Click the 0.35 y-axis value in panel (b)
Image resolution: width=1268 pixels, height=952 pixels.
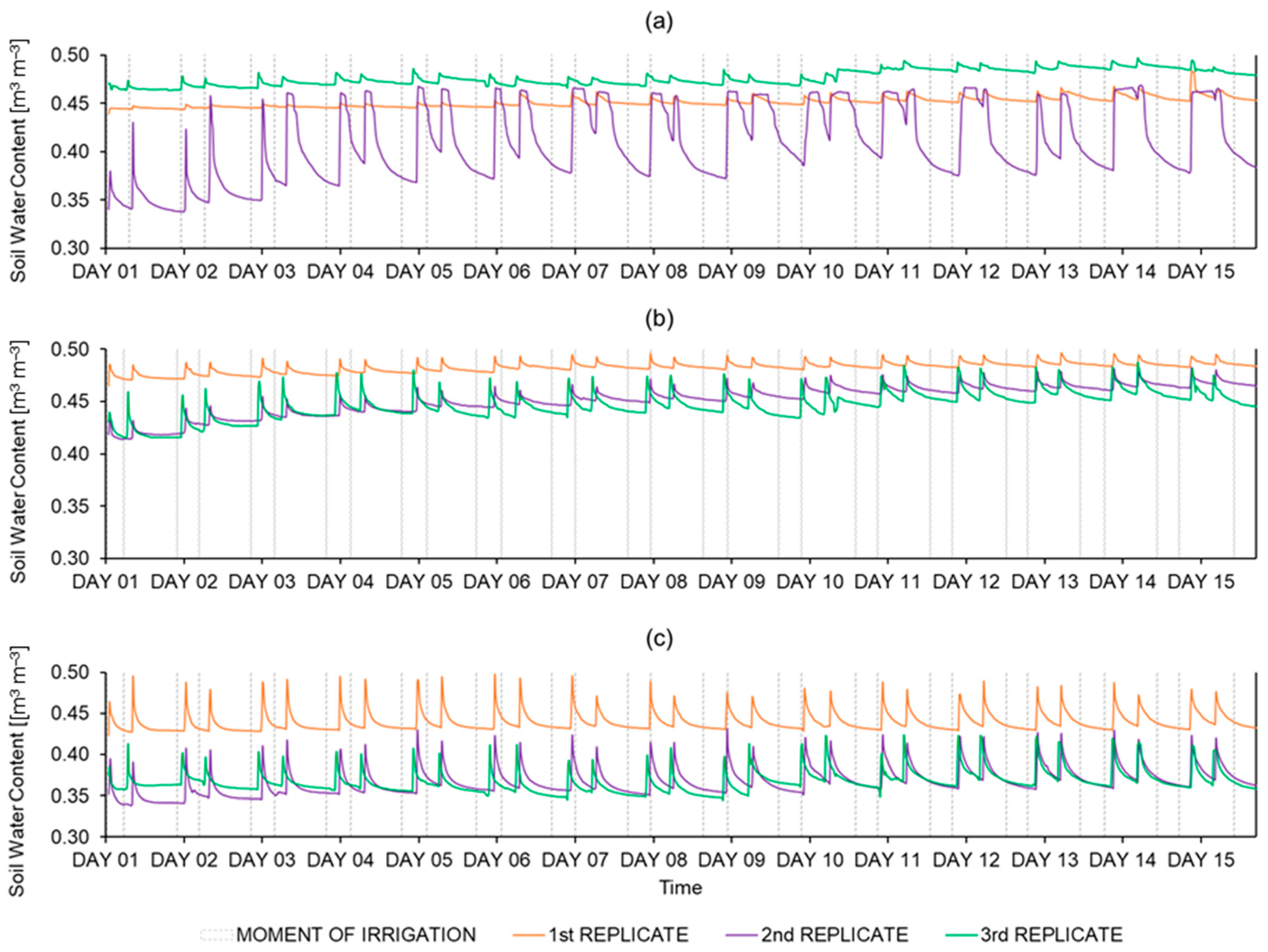pos(70,506)
